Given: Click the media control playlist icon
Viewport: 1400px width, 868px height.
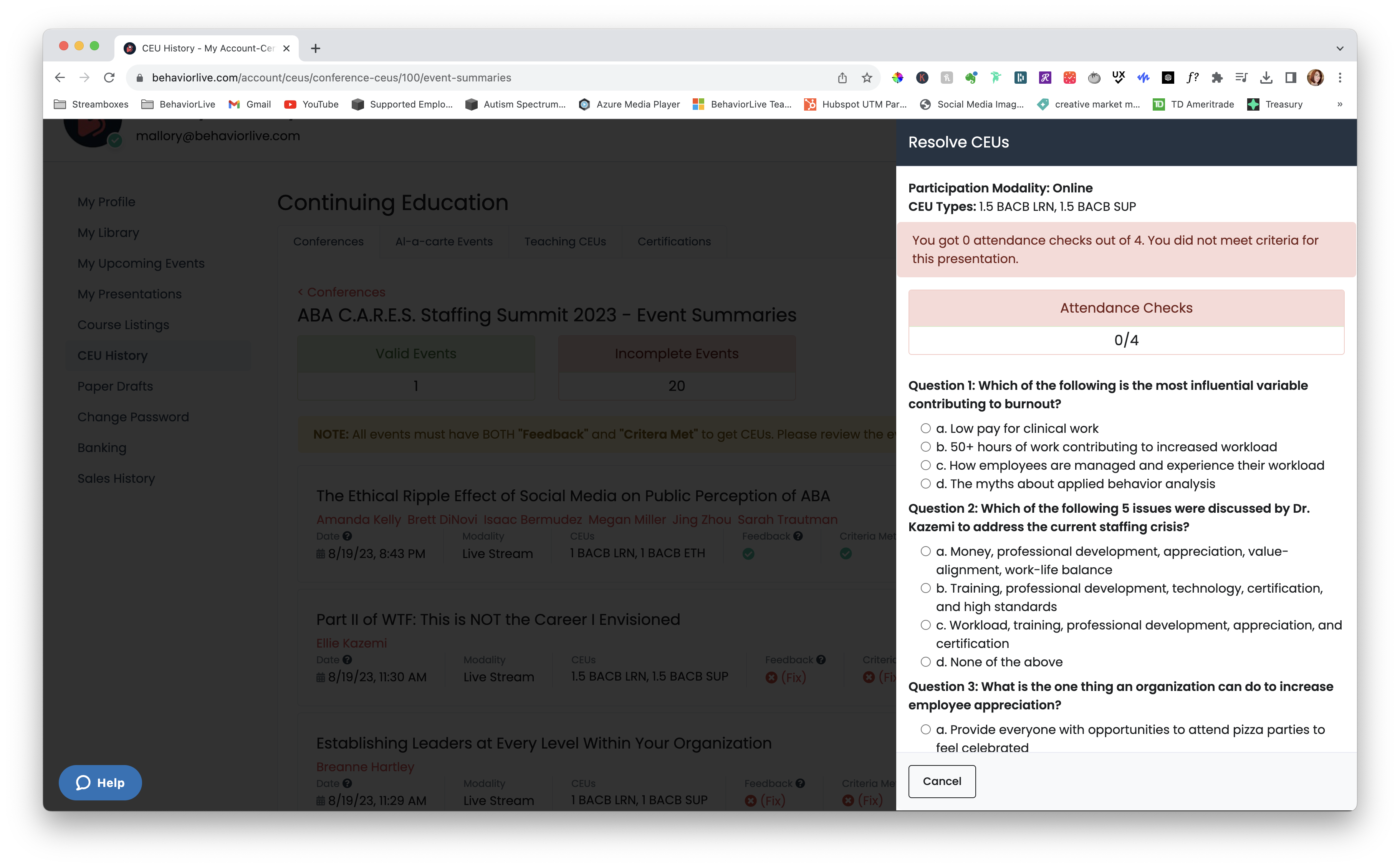Looking at the screenshot, I should coord(1241,78).
